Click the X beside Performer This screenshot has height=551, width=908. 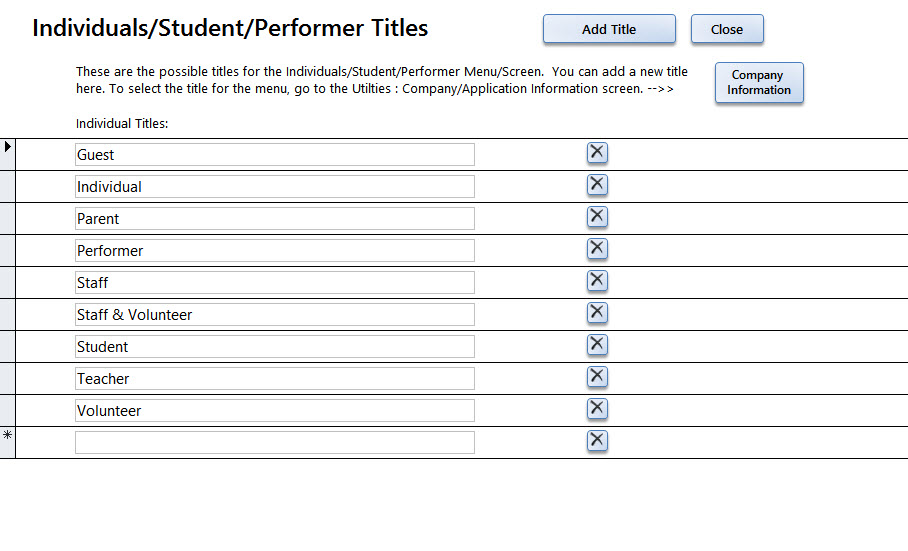tap(597, 249)
